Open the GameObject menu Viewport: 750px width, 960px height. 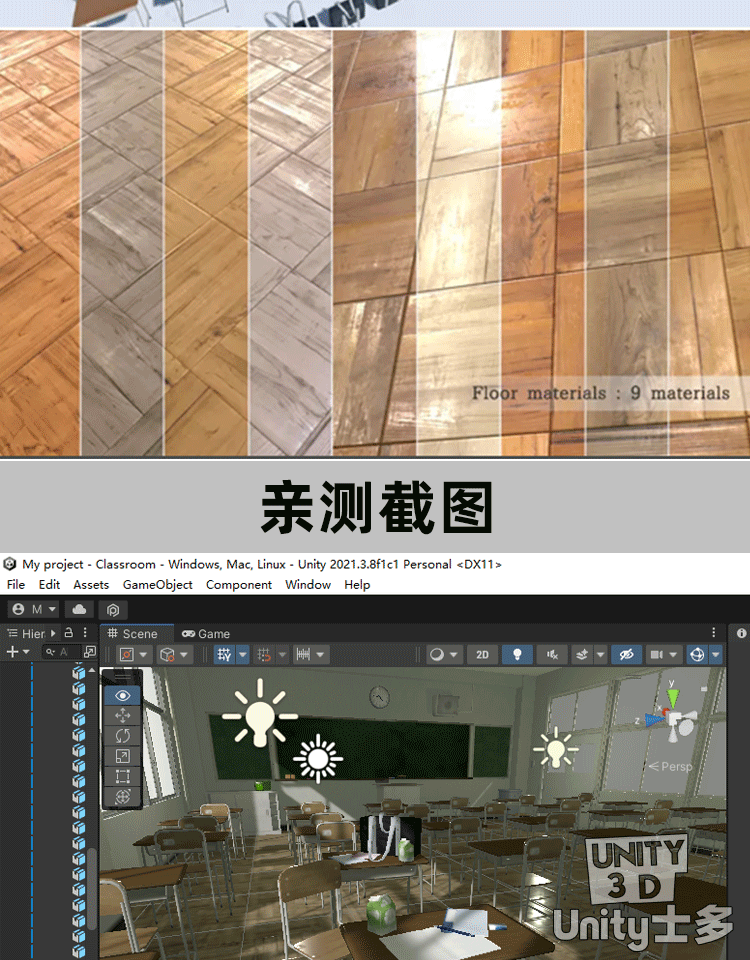[x=157, y=585]
